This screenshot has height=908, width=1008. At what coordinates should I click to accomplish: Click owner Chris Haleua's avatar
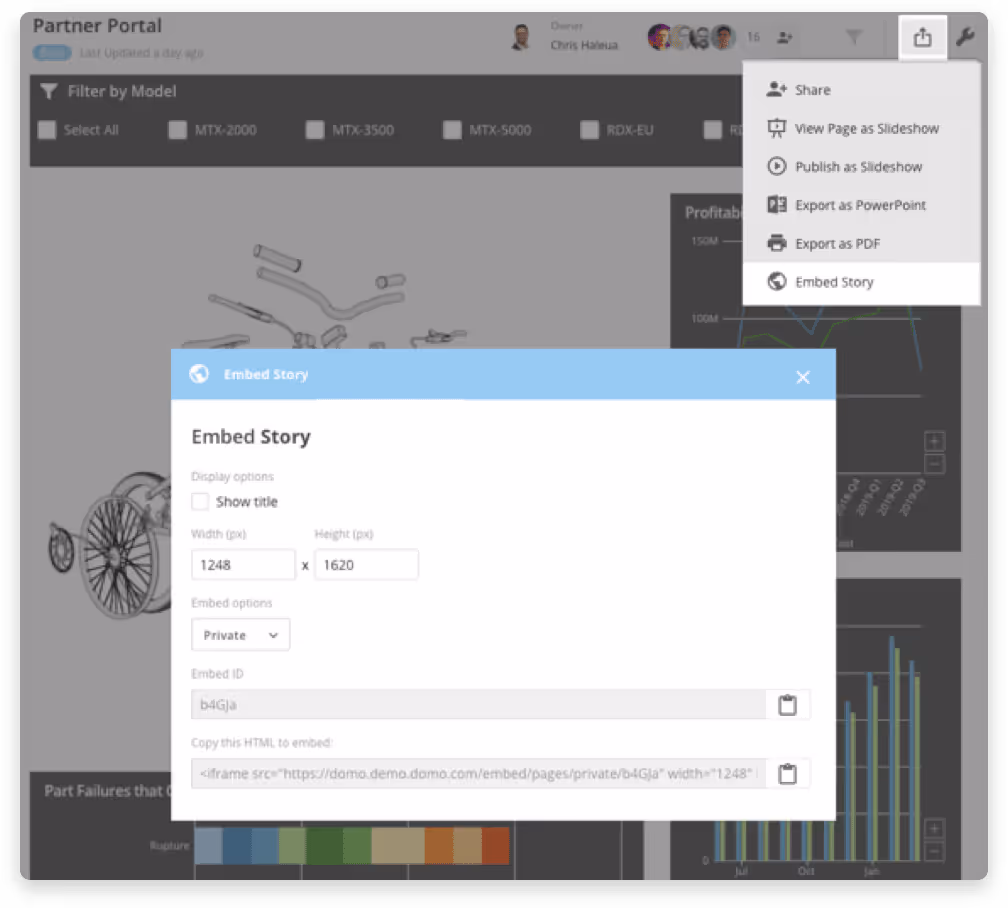coord(521,37)
